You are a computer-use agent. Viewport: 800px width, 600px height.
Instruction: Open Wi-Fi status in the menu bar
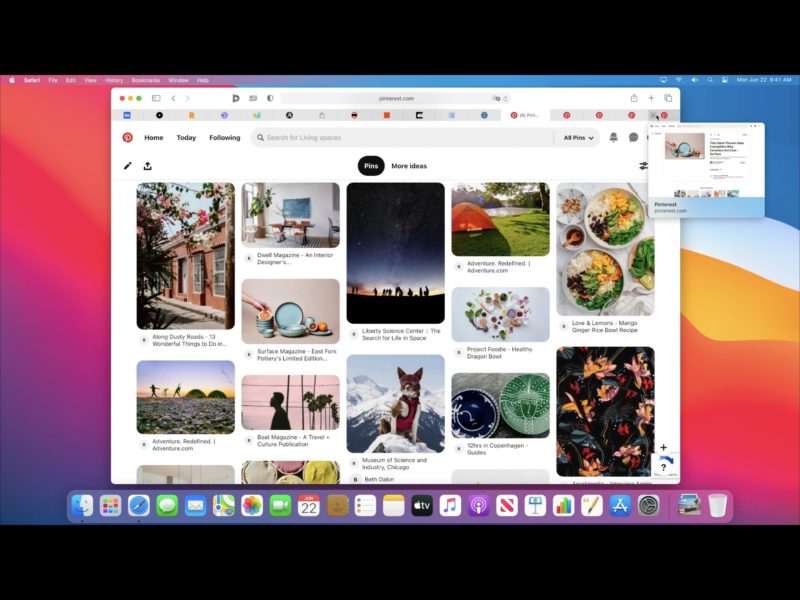pos(679,80)
